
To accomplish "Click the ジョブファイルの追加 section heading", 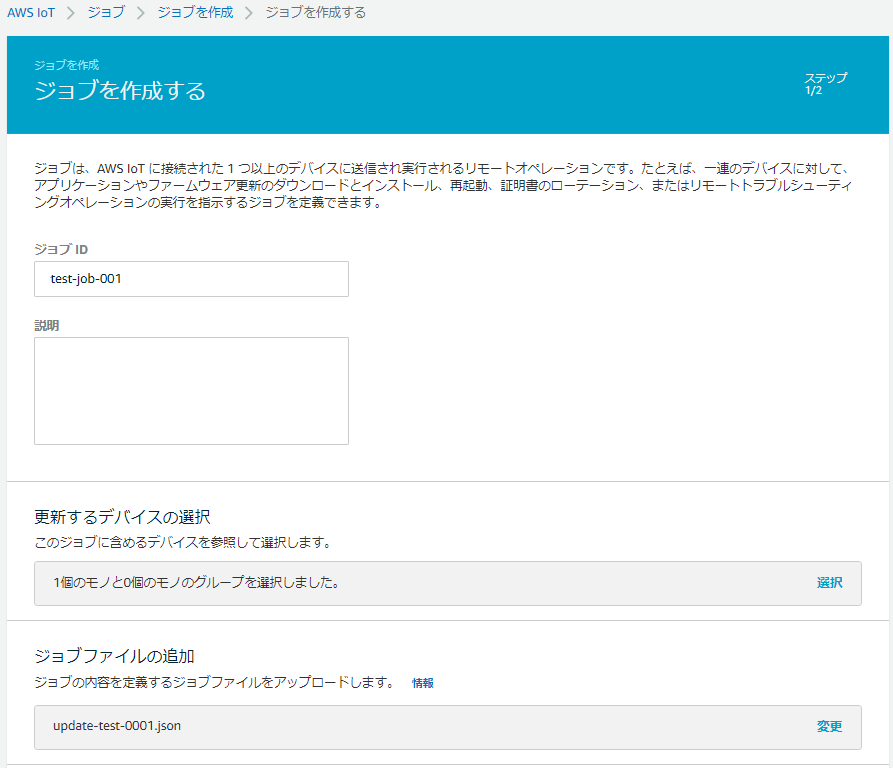I will click(114, 657).
